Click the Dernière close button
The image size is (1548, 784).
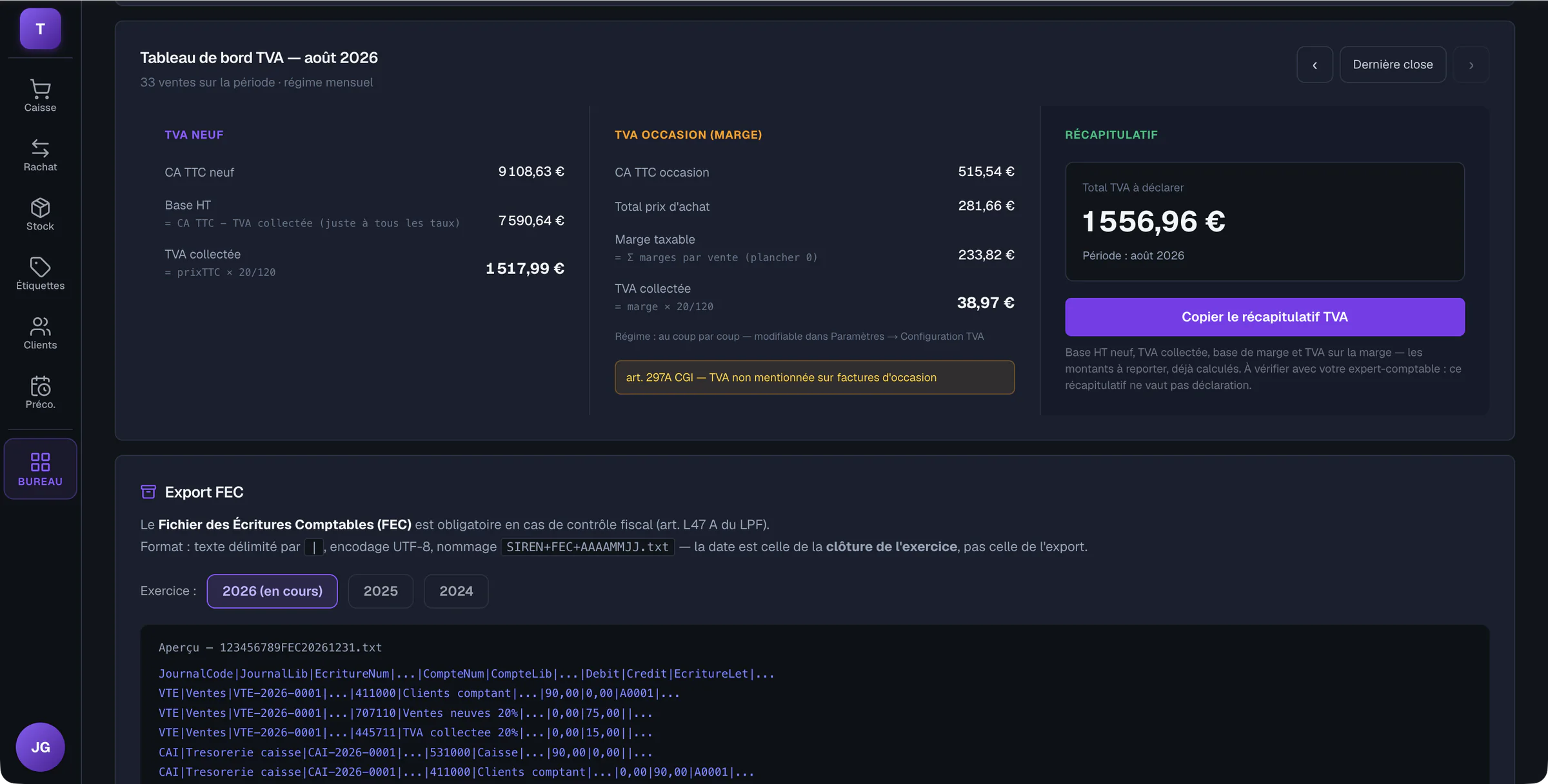point(1393,64)
